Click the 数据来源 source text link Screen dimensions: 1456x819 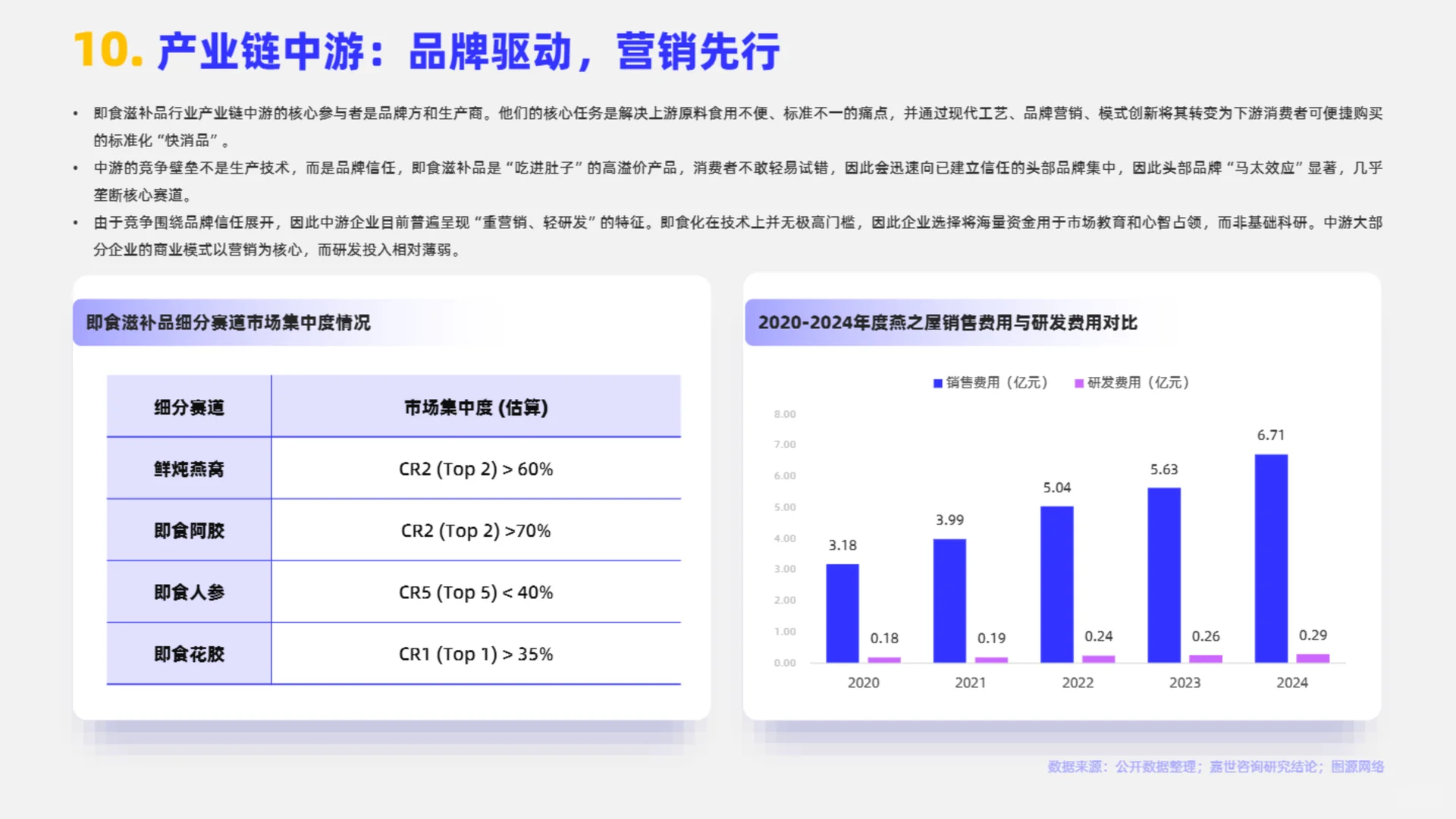pyautogui.click(x=1213, y=767)
